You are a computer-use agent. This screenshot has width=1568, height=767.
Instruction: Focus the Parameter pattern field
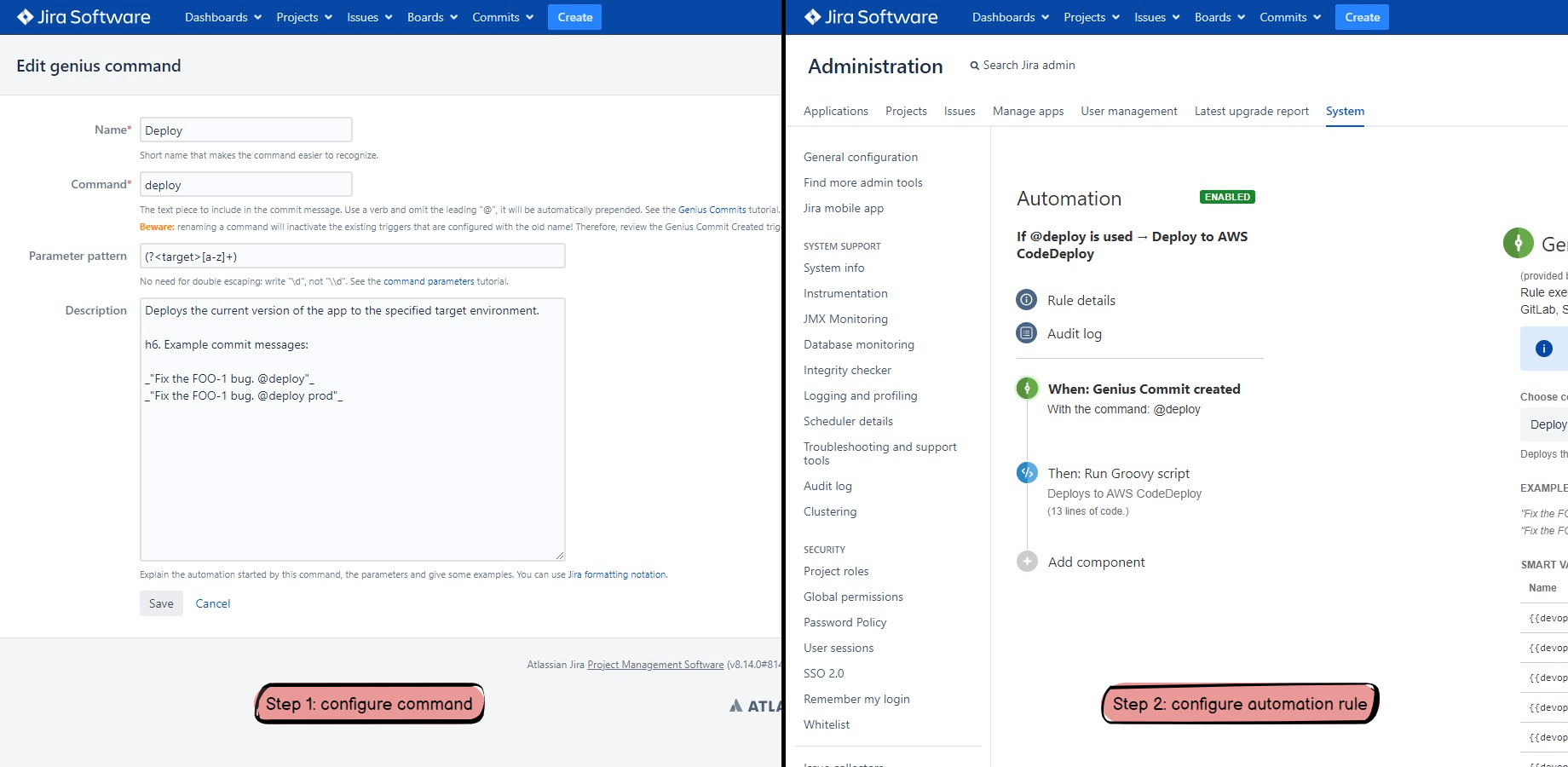click(353, 256)
